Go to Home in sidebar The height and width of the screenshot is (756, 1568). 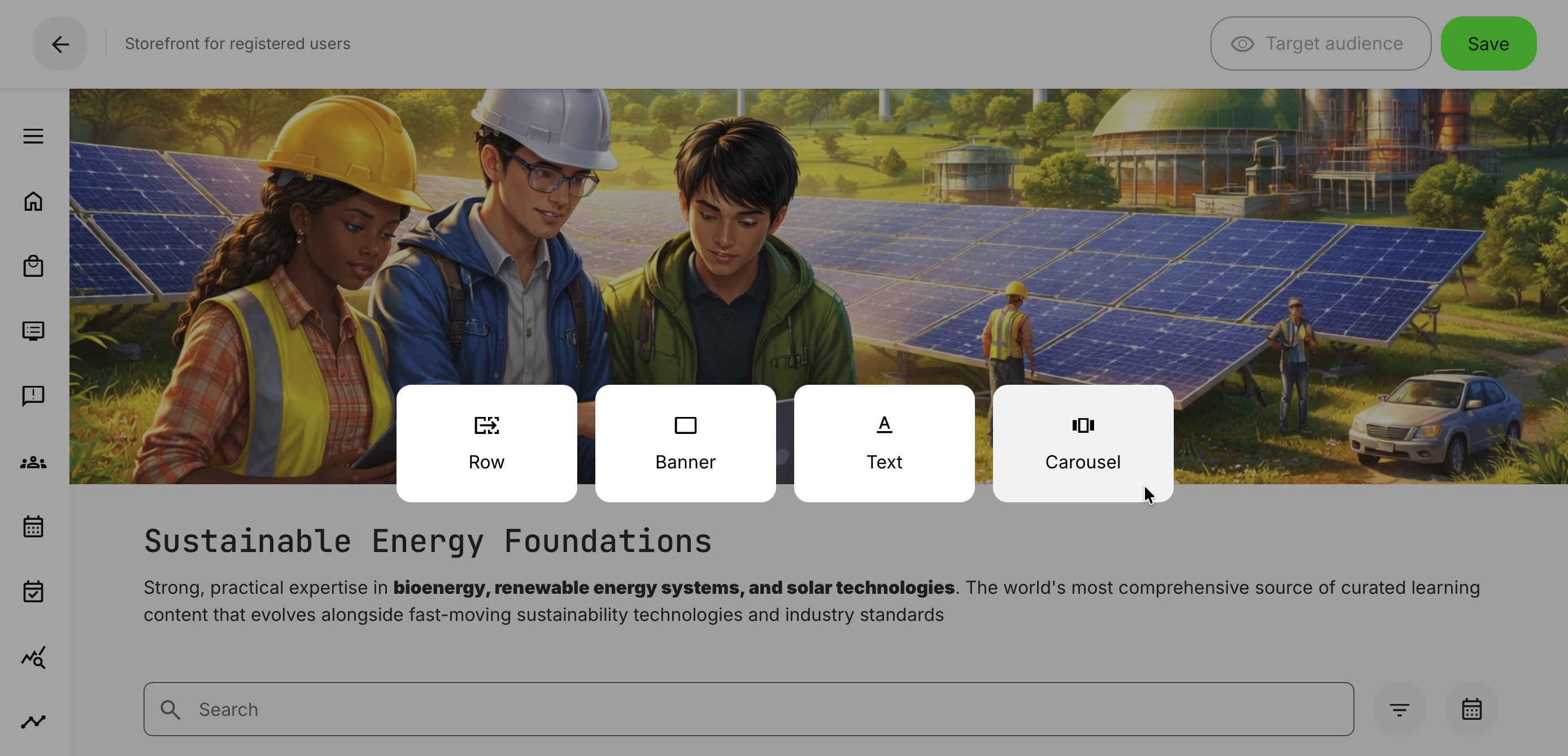click(33, 202)
